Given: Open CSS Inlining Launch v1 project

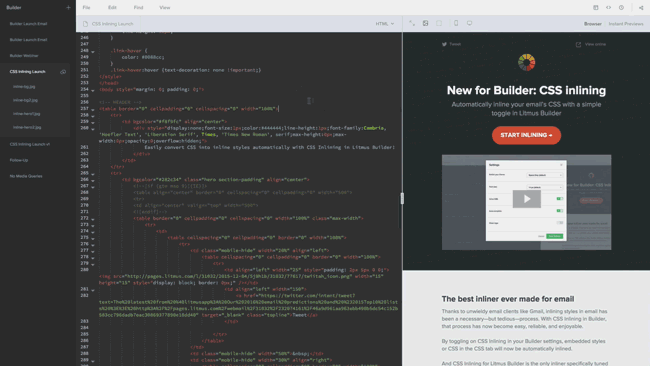Looking at the screenshot, I should tap(30, 144).
